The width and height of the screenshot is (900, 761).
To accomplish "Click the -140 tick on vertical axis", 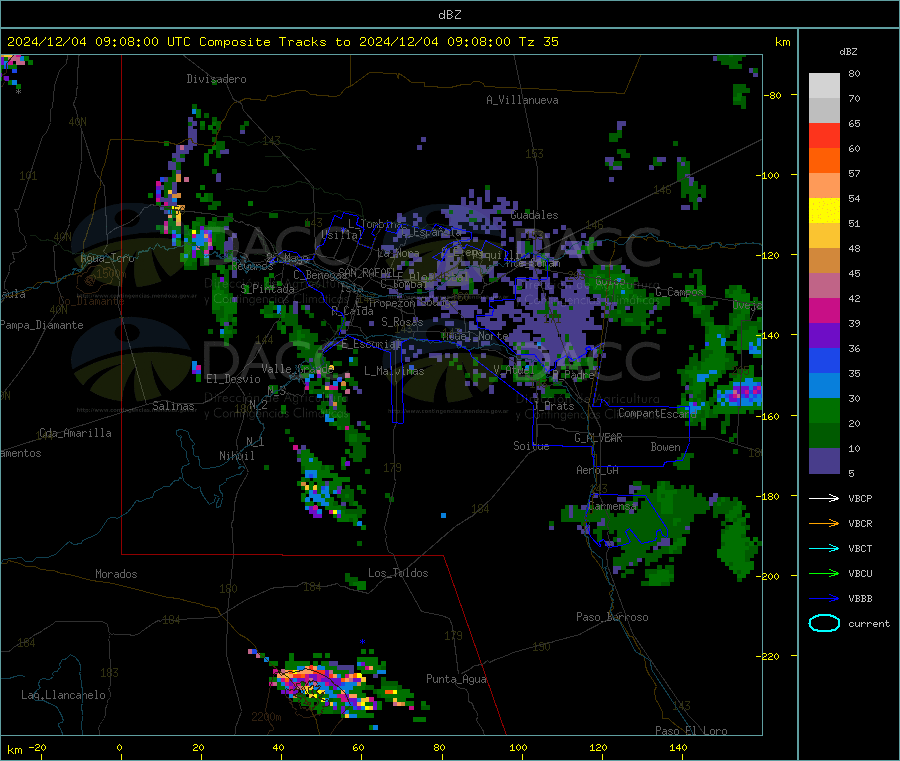I will click(x=770, y=335).
